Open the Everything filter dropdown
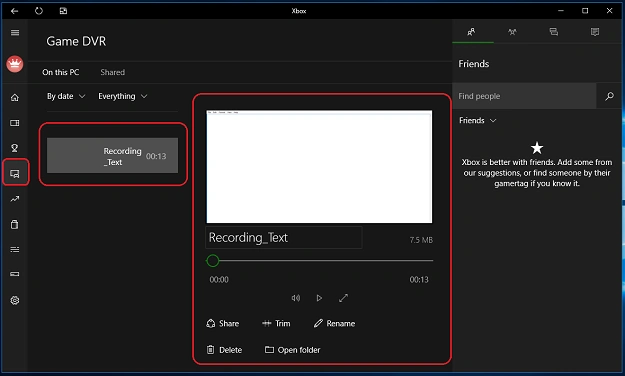 click(123, 96)
